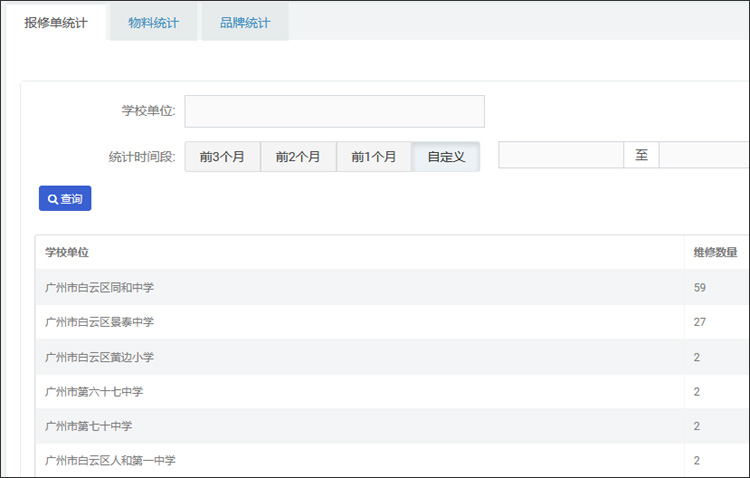Viewport: 750px width, 478px height.
Task: Click the 学校单位 column header
Action: click(x=74, y=252)
